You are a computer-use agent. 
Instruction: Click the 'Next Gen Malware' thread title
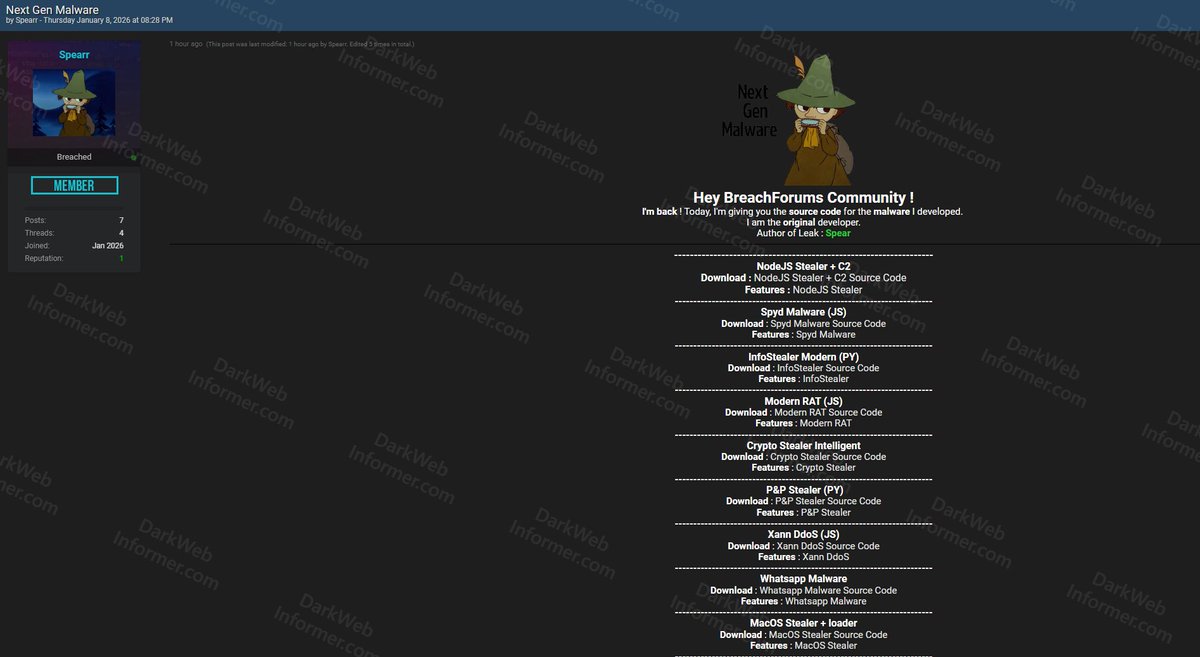52,9
